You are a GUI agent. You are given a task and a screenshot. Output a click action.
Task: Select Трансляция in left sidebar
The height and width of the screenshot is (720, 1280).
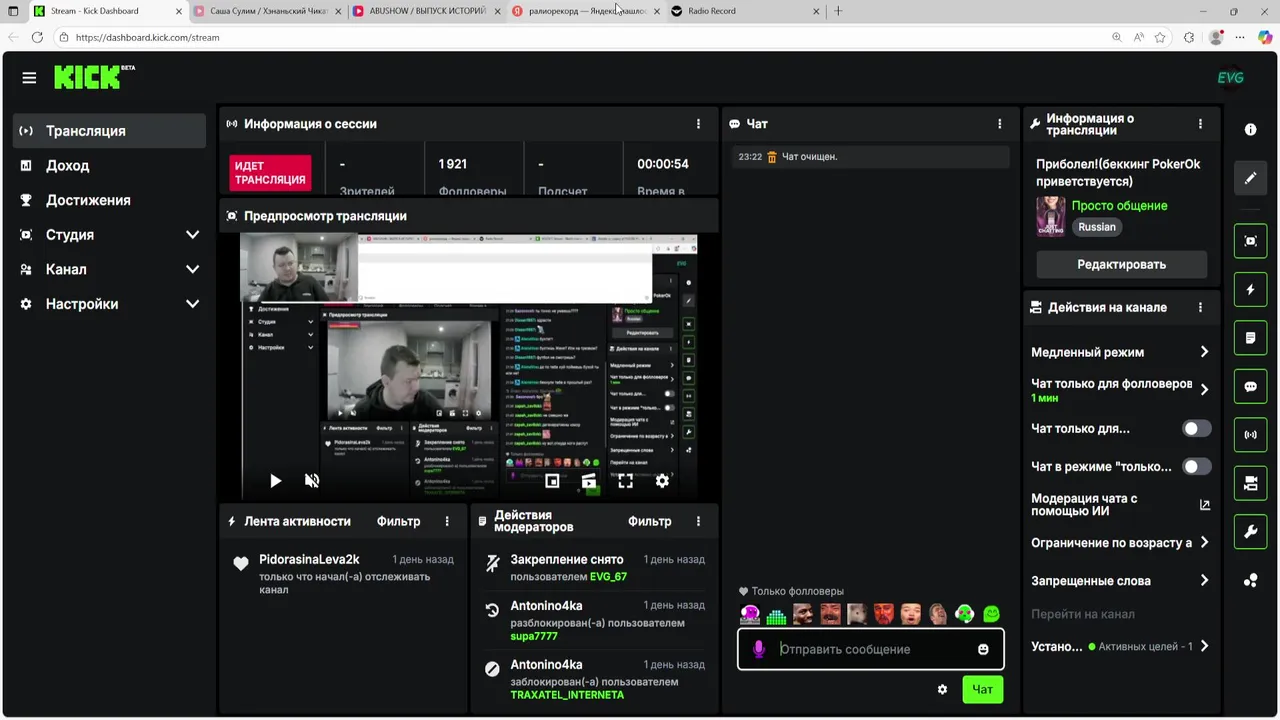tap(110, 131)
